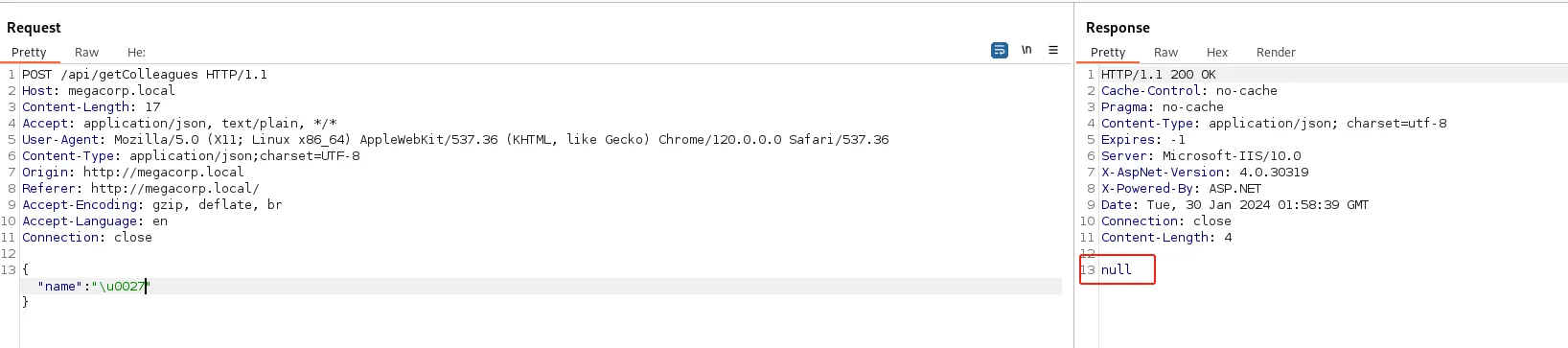Switch to the Request Raw tab
The height and width of the screenshot is (348, 1568).
[86, 53]
